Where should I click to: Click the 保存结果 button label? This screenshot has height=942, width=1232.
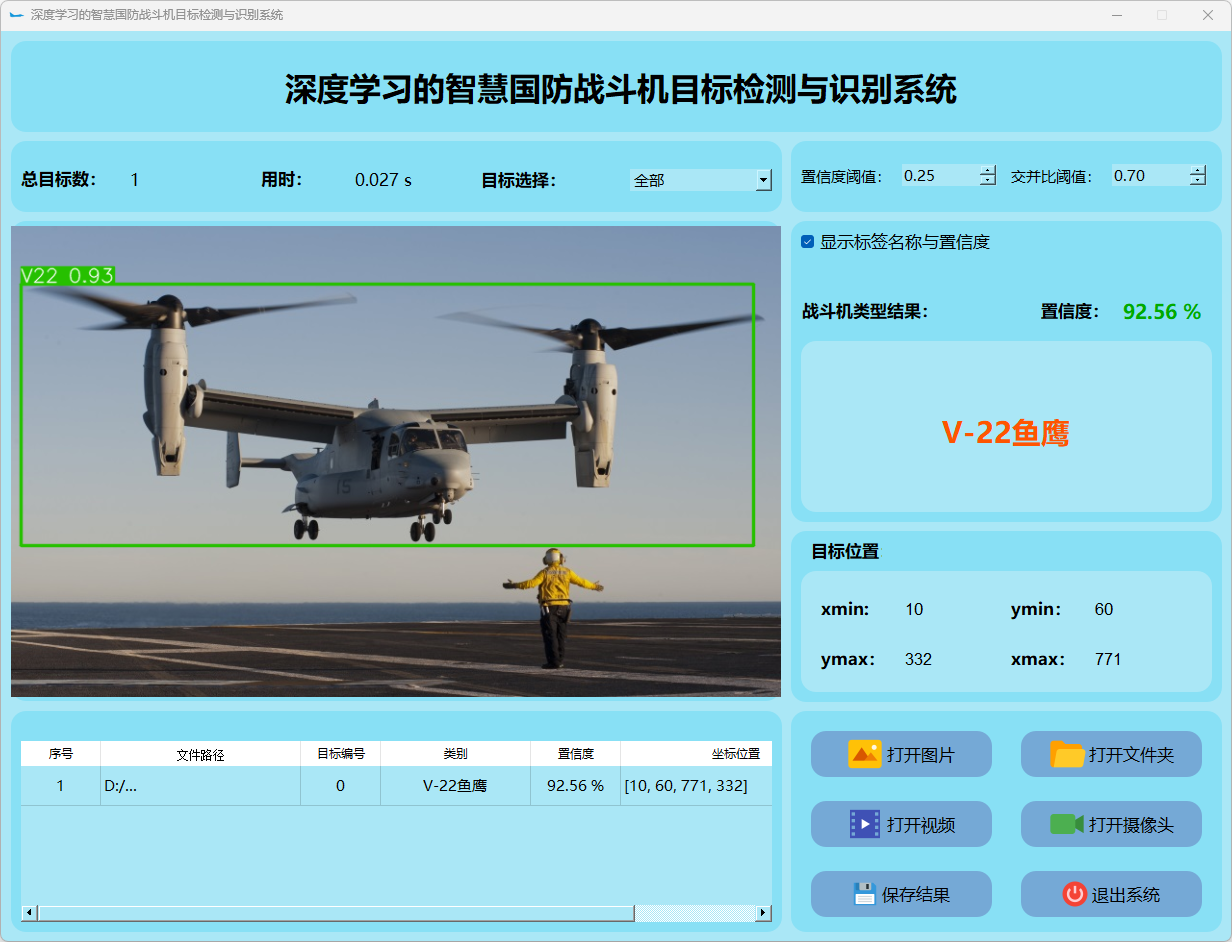(x=916, y=895)
